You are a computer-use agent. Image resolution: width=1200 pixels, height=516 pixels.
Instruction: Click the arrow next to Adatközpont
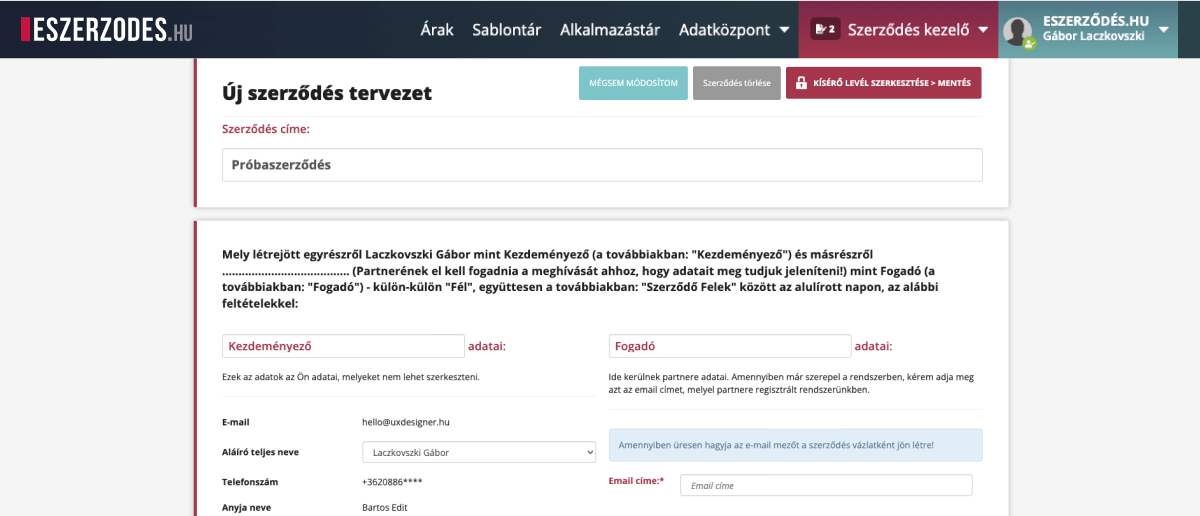[x=784, y=30]
